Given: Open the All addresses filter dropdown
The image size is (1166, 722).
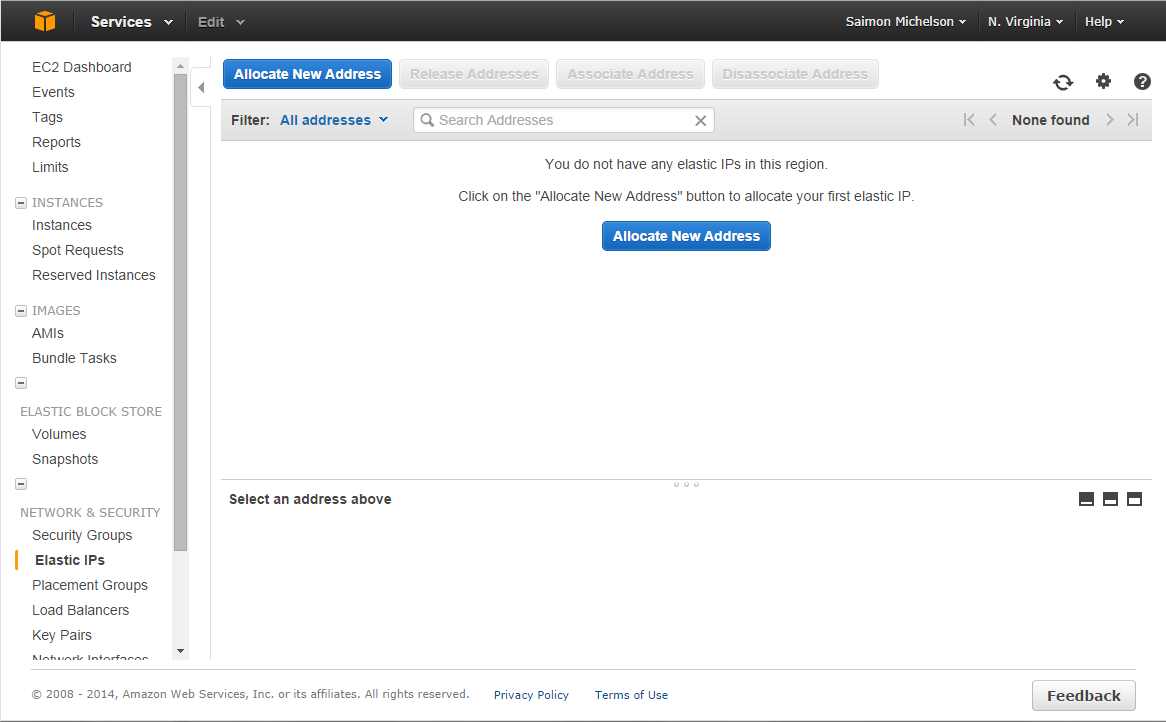Looking at the screenshot, I should pos(334,120).
